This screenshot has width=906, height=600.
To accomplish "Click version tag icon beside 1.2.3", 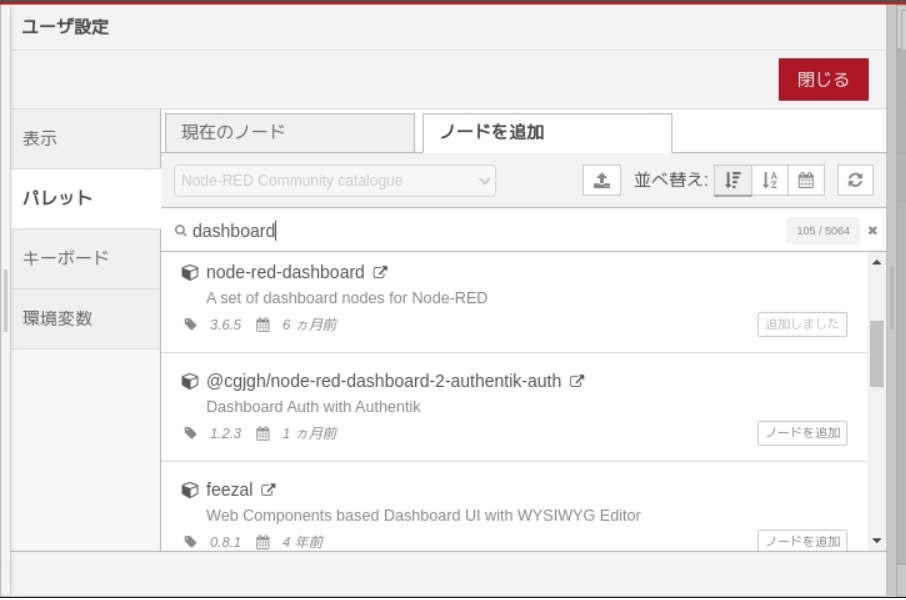I will 191,433.
